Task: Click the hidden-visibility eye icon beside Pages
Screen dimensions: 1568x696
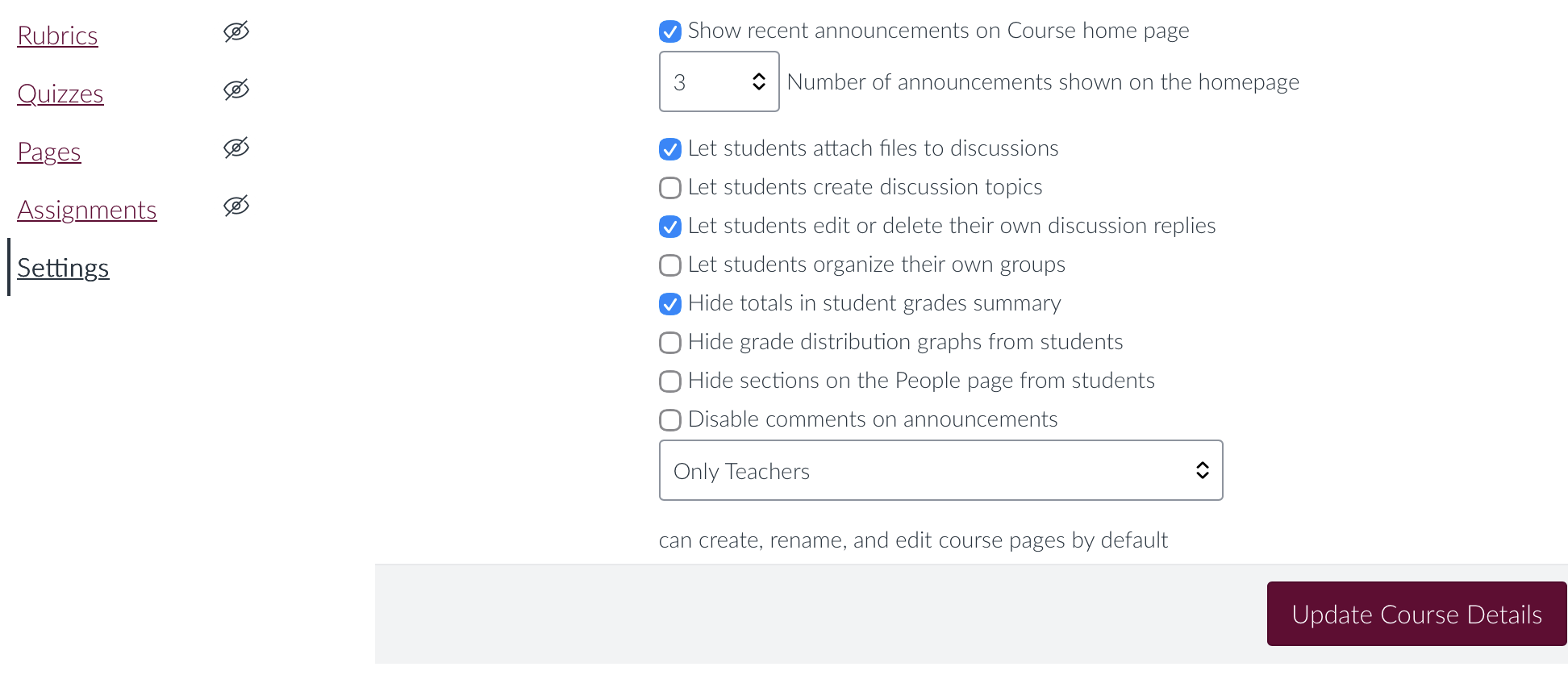Action: (235, 148)
